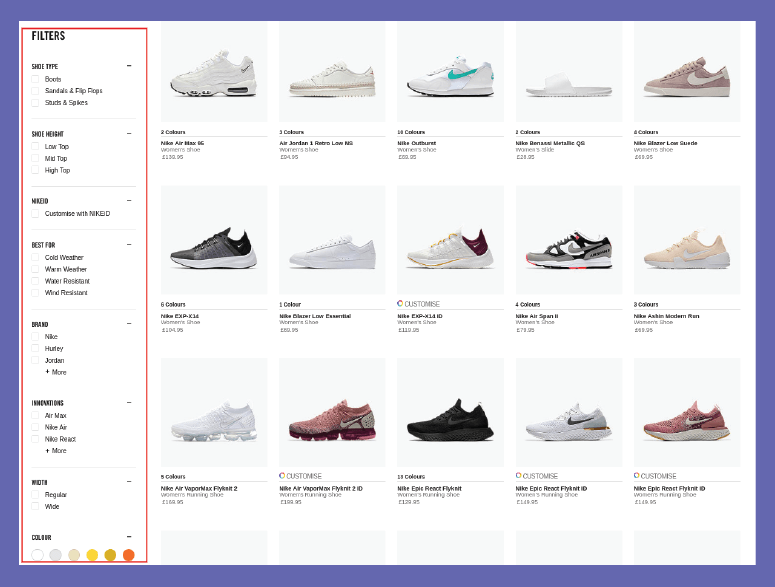
Task: Click '10 Colours' above Nike Outburst
Action: (411, 132)
